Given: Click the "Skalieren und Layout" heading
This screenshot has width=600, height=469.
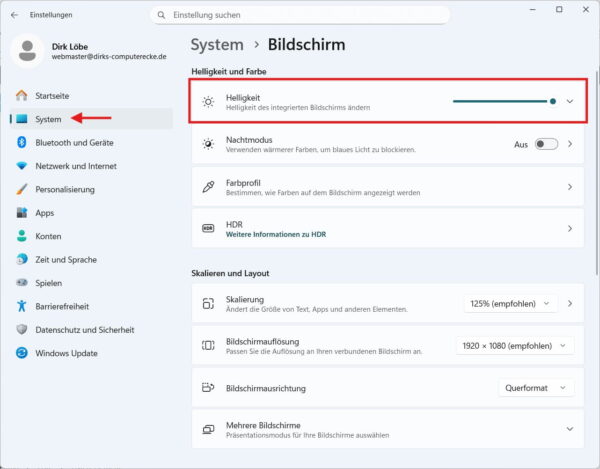Looking at the screenshot, I should tap(230, 273).
